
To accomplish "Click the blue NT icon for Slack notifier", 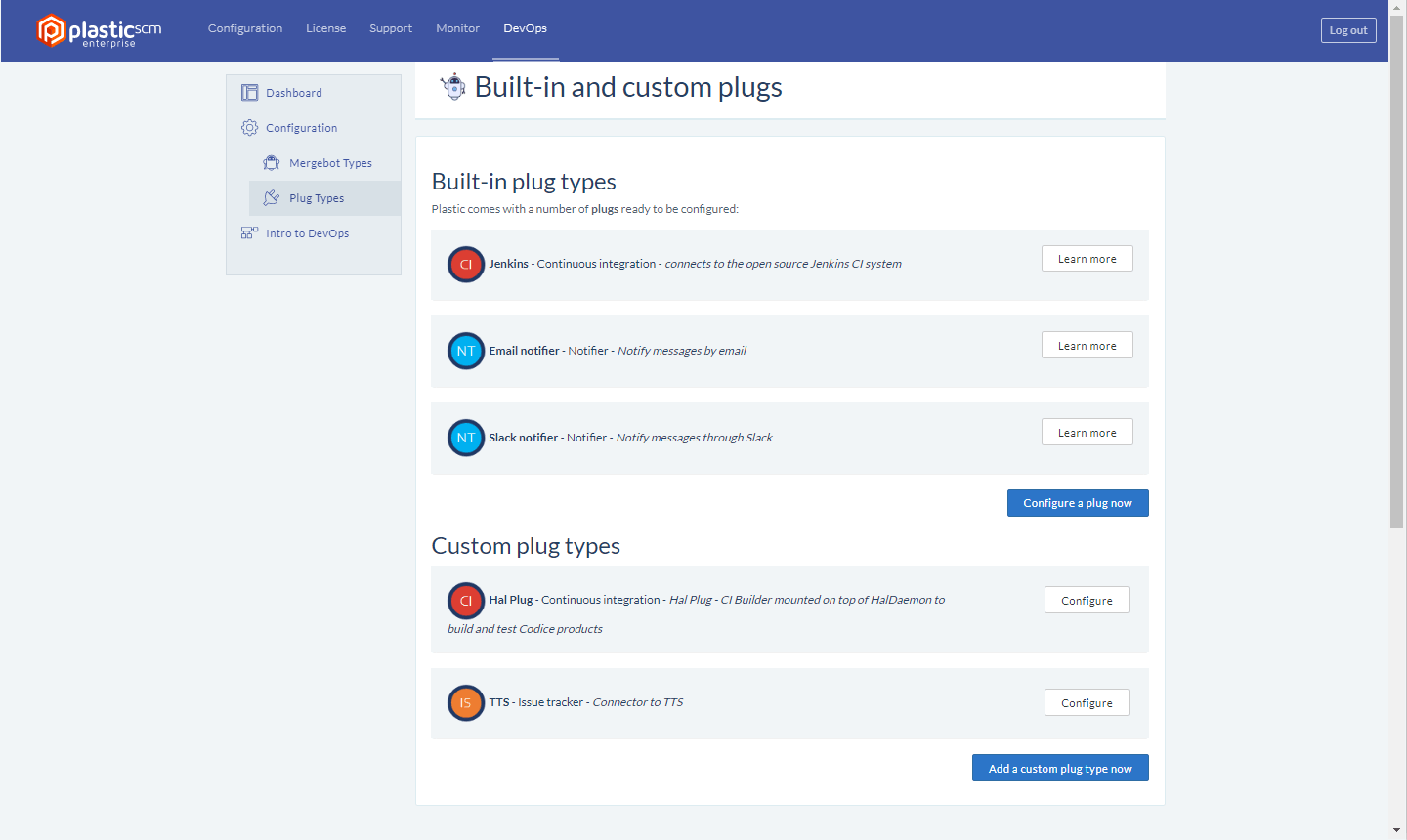I will pyautogui.click(x=466, y=438).
